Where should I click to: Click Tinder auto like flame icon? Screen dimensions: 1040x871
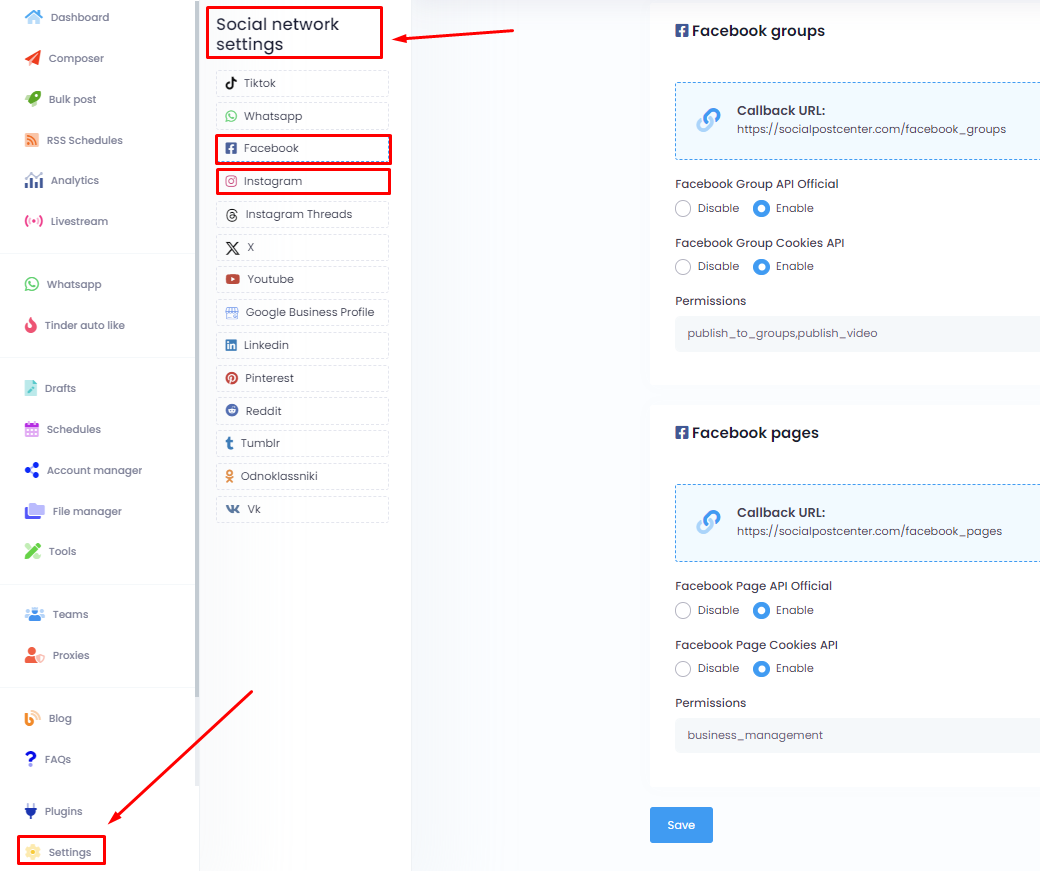tap(32, 325)
